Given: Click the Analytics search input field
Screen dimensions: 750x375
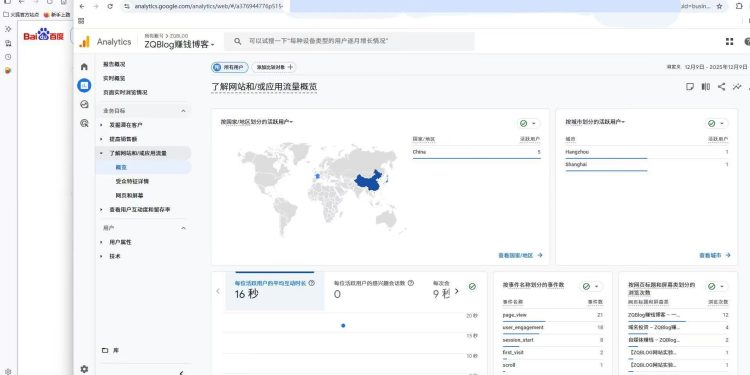Looking at the screenshot, I should (x=350, y=42).
